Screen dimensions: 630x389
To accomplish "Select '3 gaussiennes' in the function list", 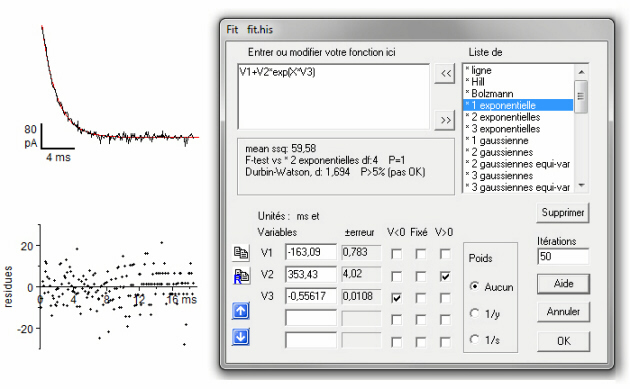I will [x=518, y=176].
